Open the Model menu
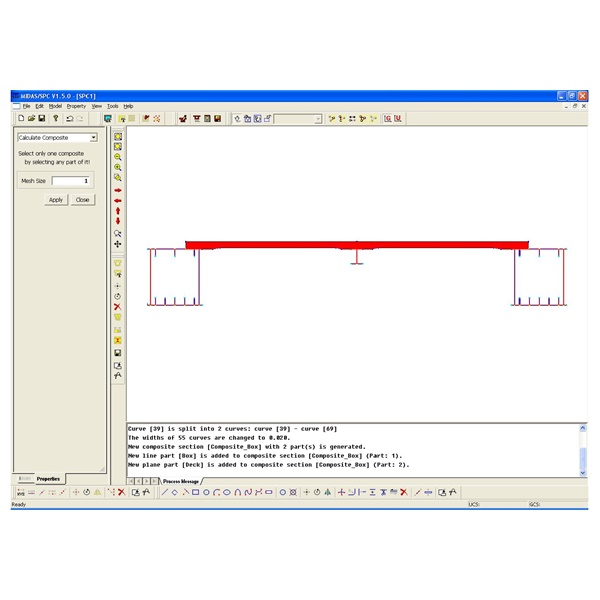The width and height of the screenshot is (600, 600). coord(55,106)
